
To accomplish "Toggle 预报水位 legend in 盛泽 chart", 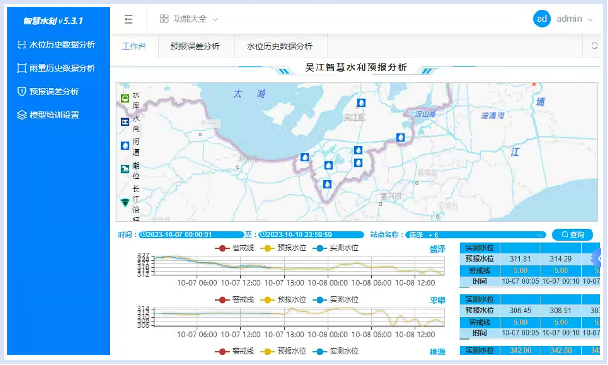I will 283,248.
